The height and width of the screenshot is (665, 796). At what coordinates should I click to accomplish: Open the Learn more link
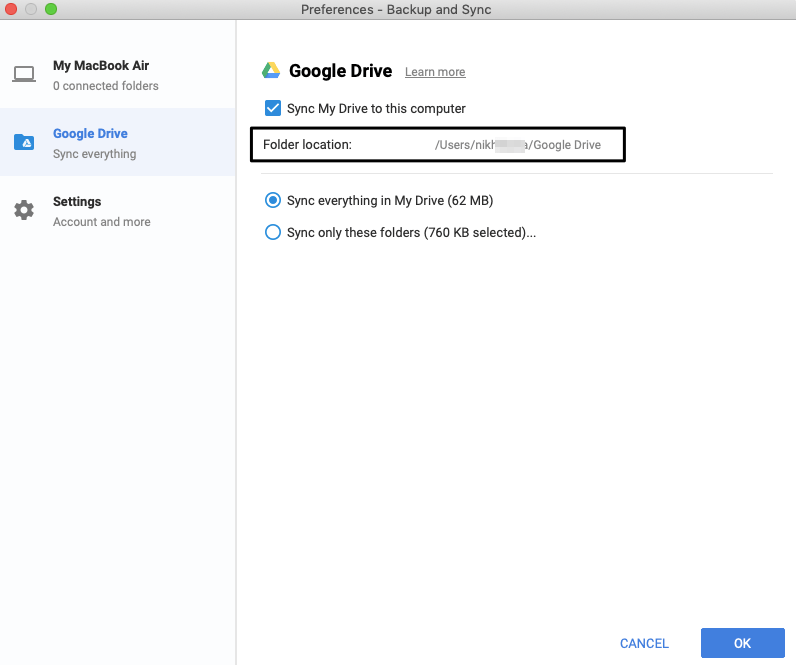[x=435, y=72]
